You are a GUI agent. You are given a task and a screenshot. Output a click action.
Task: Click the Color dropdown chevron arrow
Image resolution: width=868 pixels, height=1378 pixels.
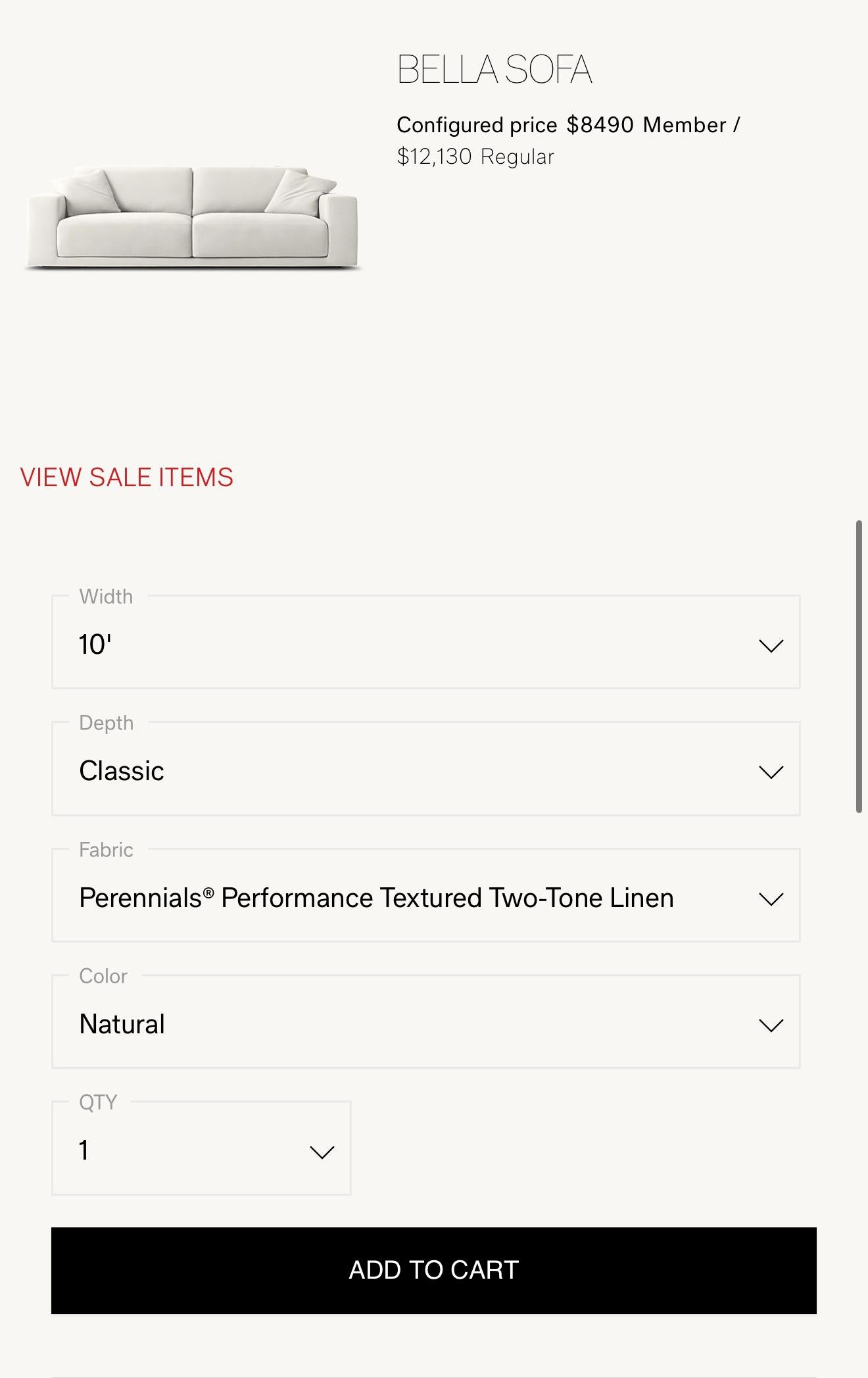771,1025
